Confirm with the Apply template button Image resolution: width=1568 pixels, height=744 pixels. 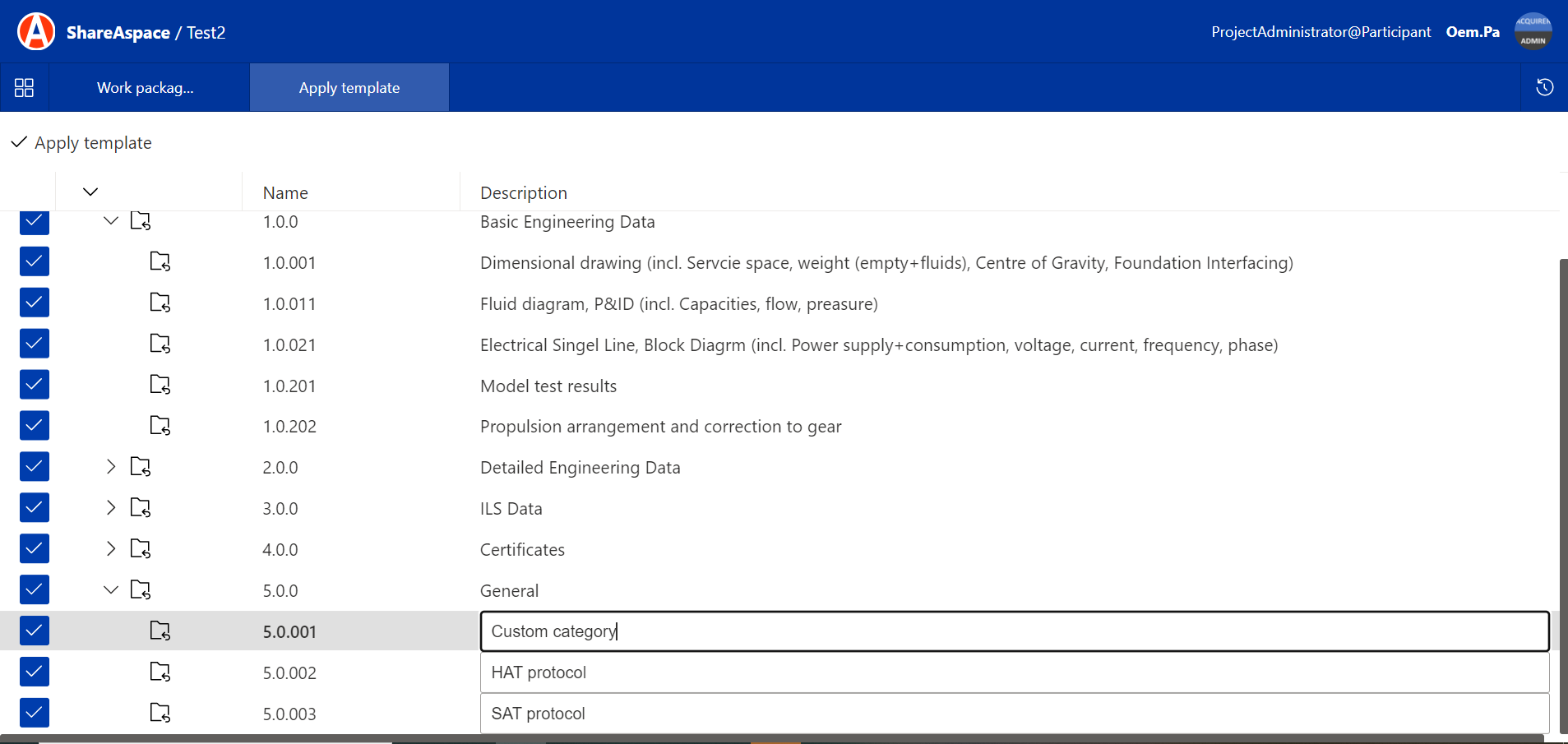click(x=82, y=143)
